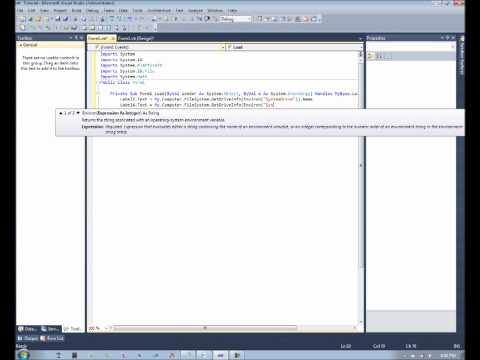The width and height of the screenshot is (480, 360).
Task: Click the Alphabetical sort icon in Properties
Action: point(379,56)
